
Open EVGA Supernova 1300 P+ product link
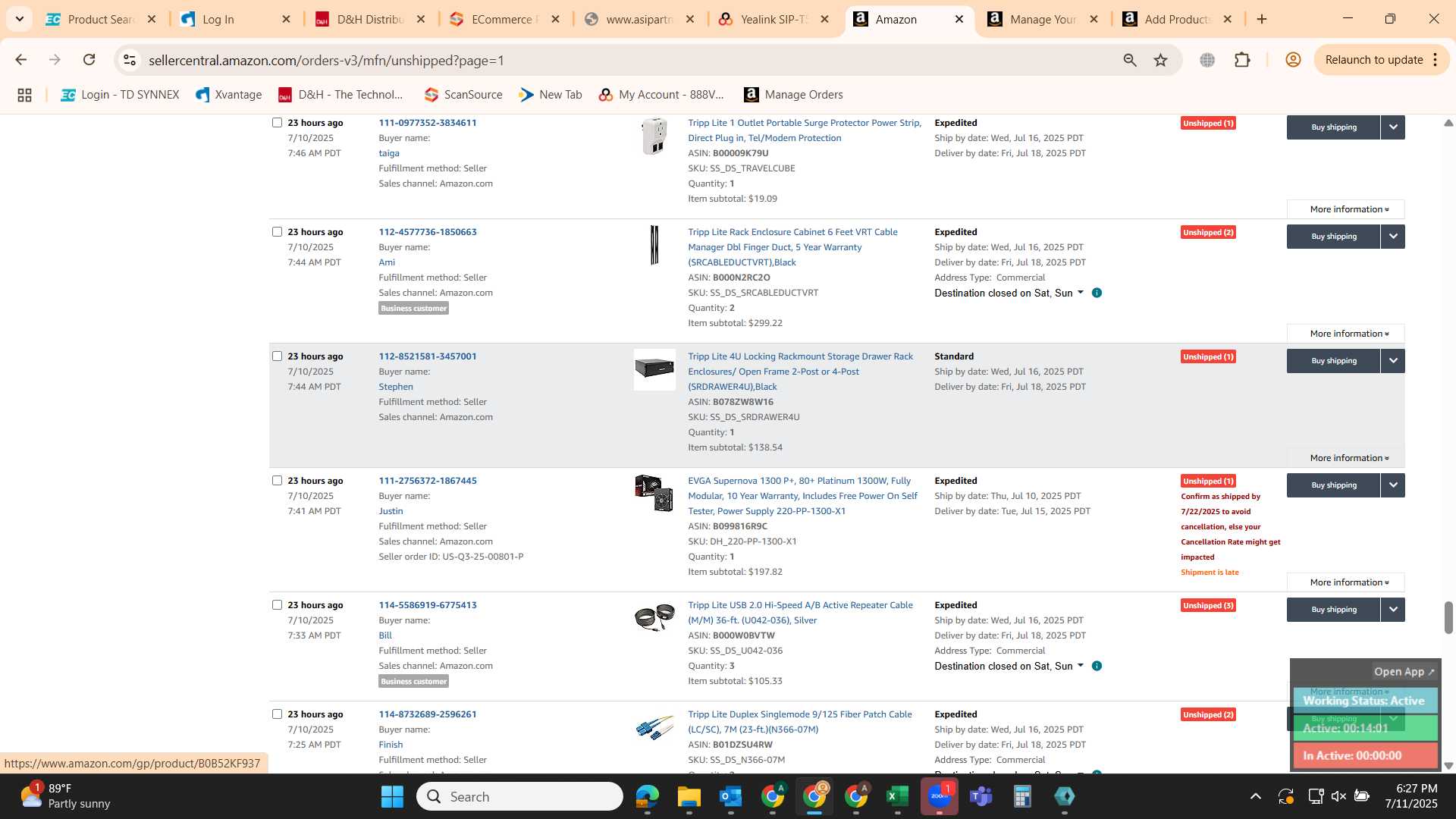pyautogui.click(x=802, y=496)
